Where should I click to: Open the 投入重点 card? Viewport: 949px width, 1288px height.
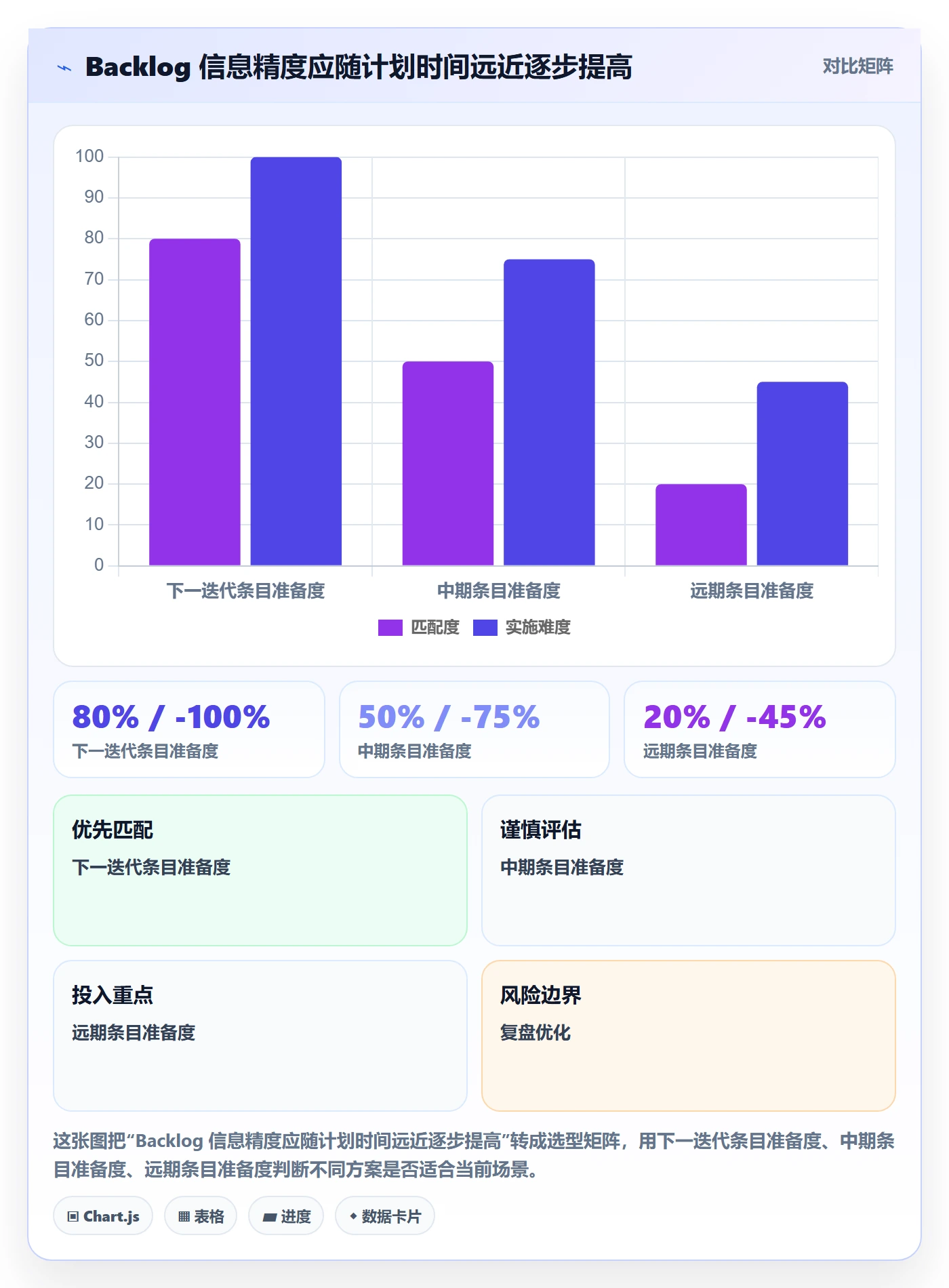[x=260, y=1036]
